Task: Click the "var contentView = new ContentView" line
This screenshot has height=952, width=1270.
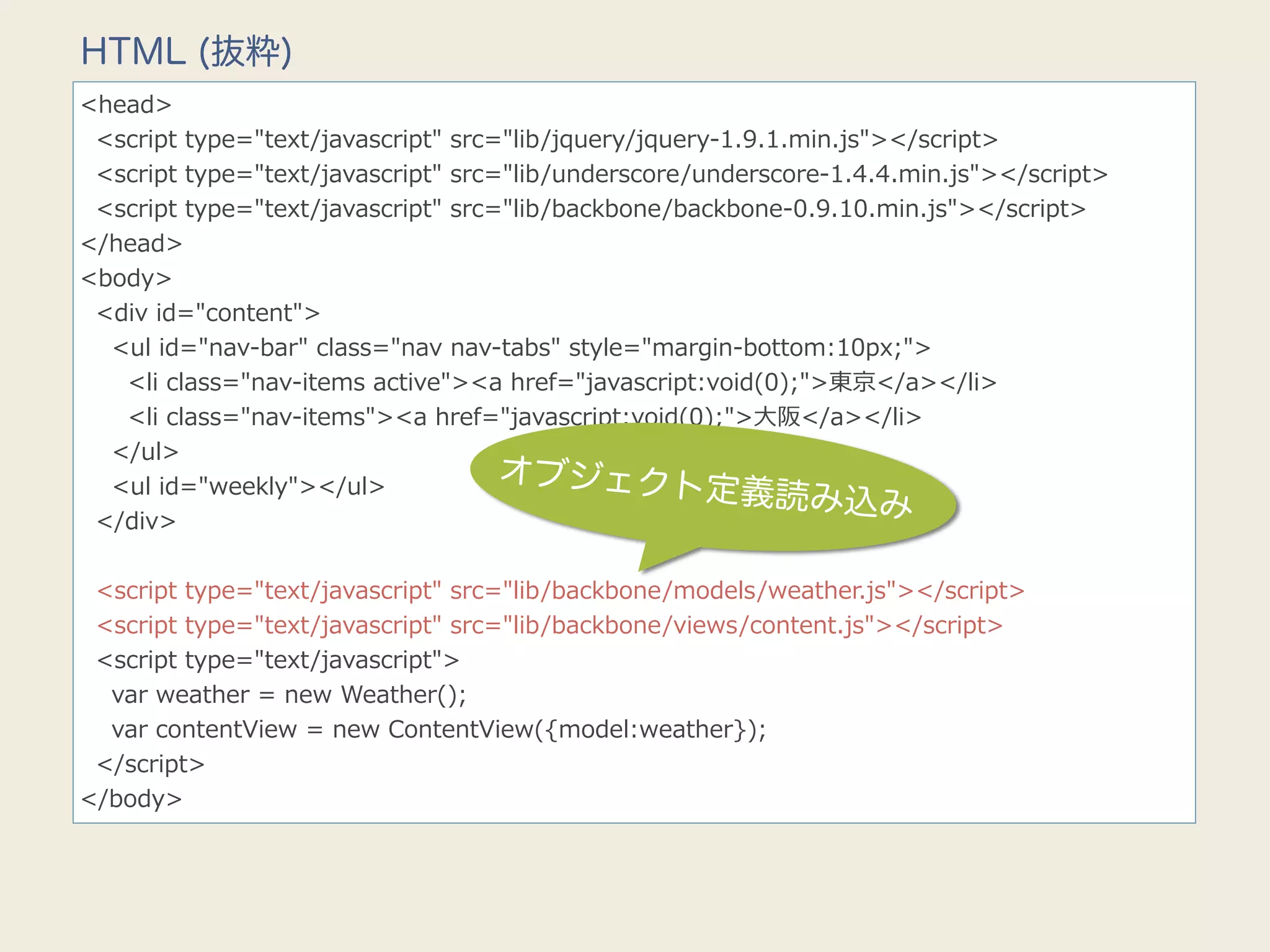Action: pos(439,730)
